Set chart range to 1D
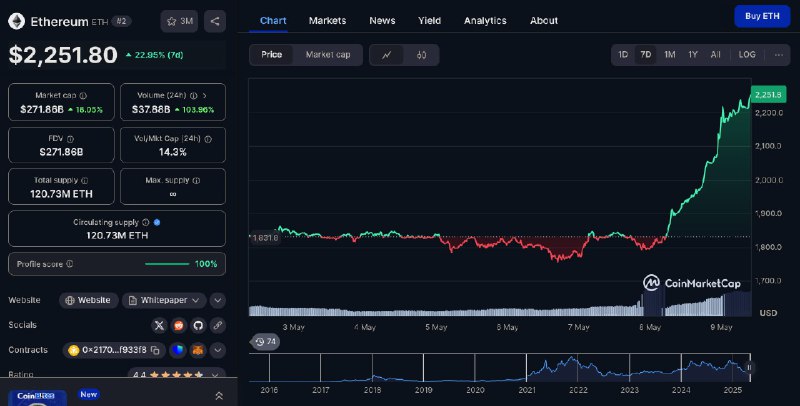The width and height of the screenshot is (800, 406). click(x=623, y=55)
